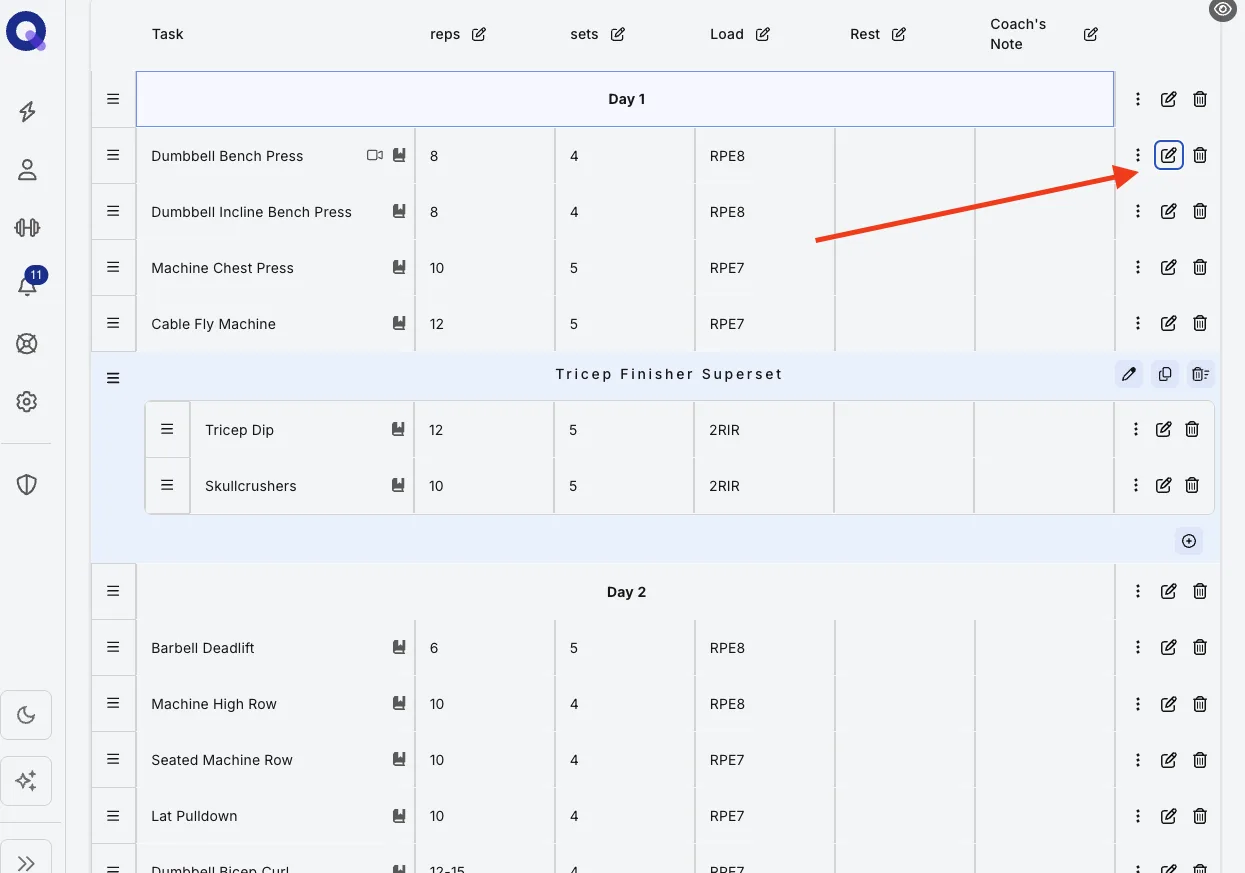Toggle the eye visibility icon
The height and width of the screenshot is (873, 1245).
[x=1222, y=10]
